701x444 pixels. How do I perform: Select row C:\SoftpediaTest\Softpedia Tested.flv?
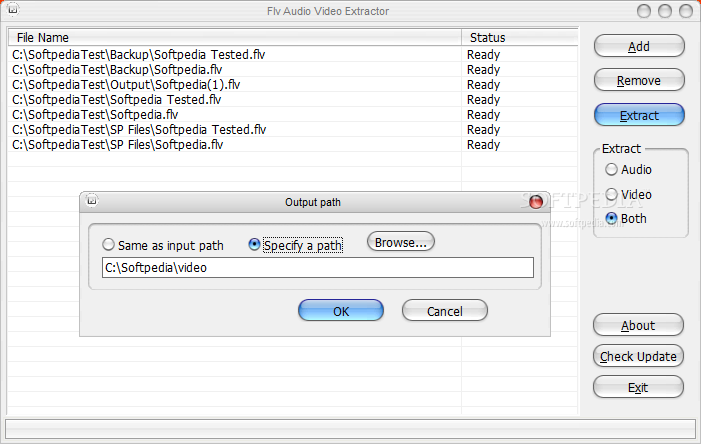[293, 100]
